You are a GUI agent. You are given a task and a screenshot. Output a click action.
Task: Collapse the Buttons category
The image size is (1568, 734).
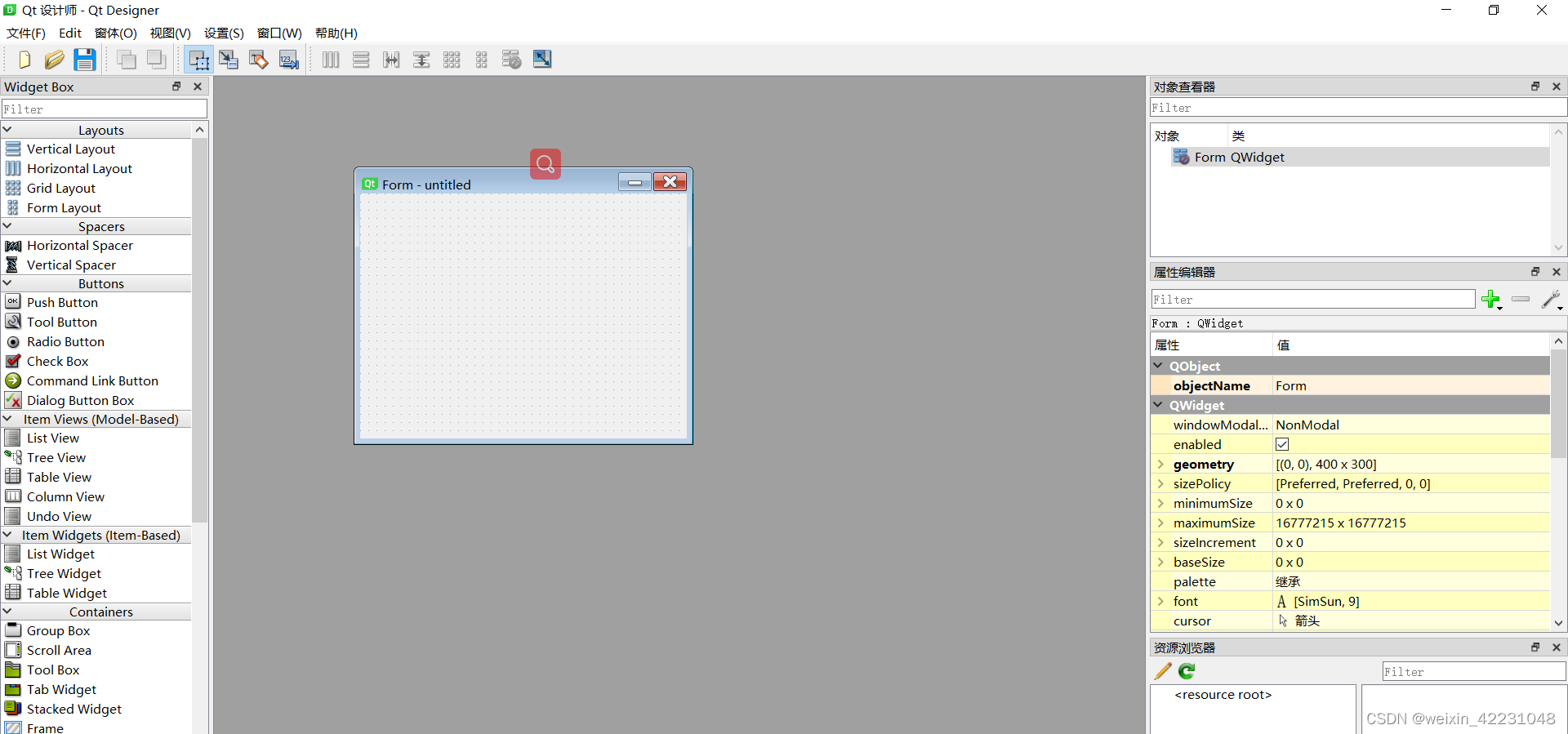pyautogui.click(x=7, y=283)
